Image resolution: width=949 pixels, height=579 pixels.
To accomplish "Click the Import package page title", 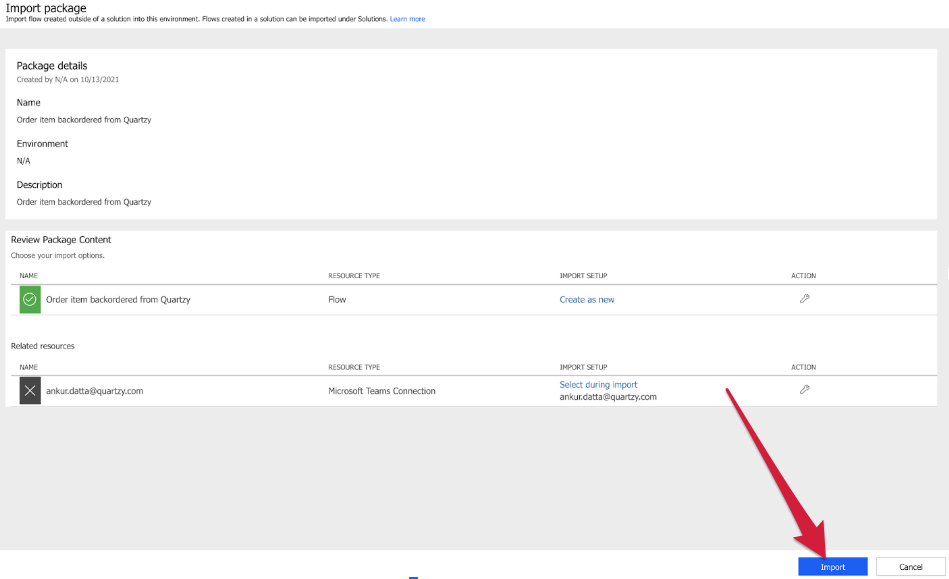I will click(46, 8).
